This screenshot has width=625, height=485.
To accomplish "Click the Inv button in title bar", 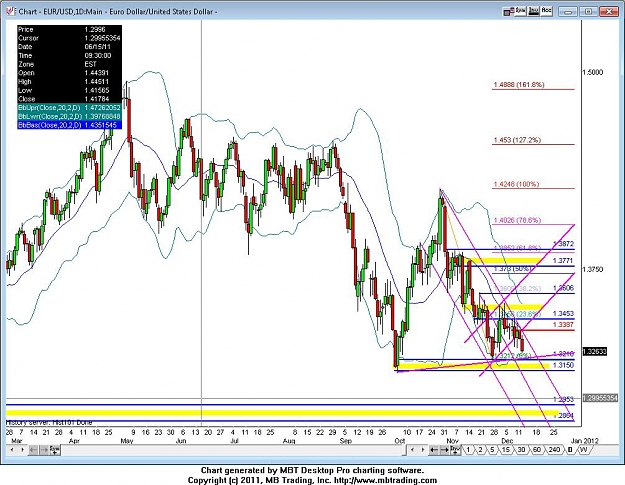I will pyautogui.click(x=533, y=11).
